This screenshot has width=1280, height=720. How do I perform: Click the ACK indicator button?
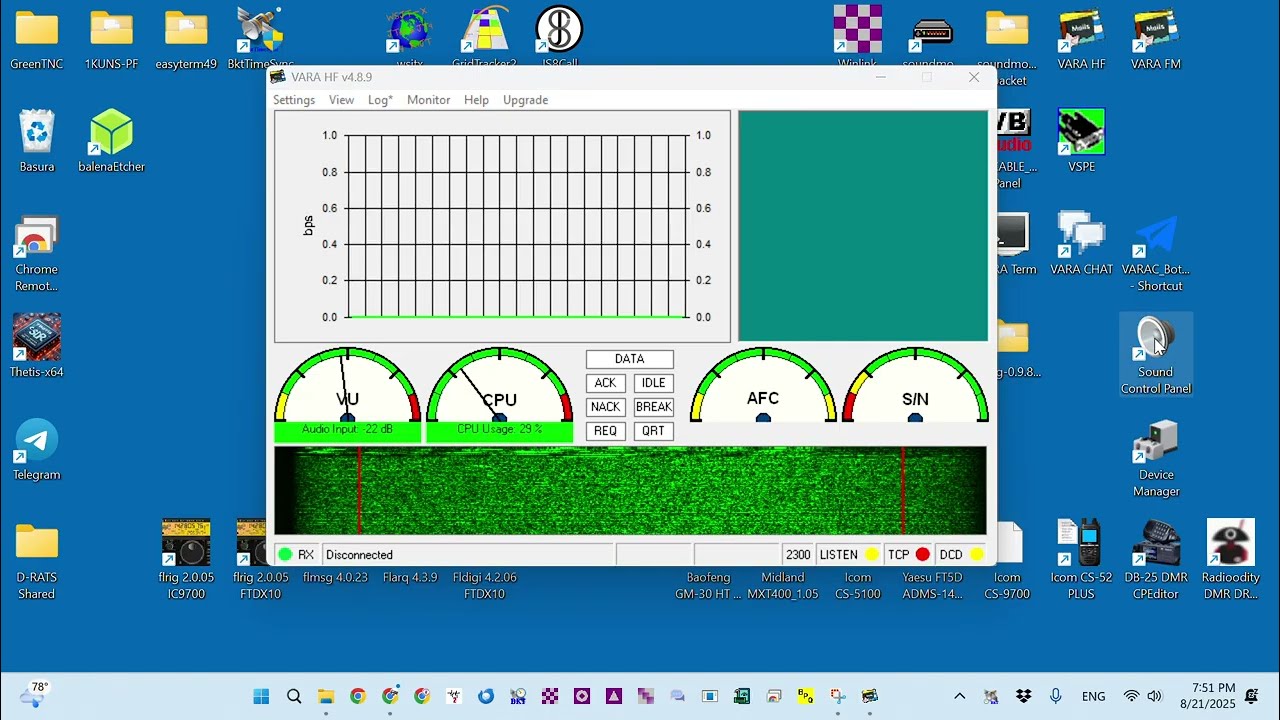[605, 383]
